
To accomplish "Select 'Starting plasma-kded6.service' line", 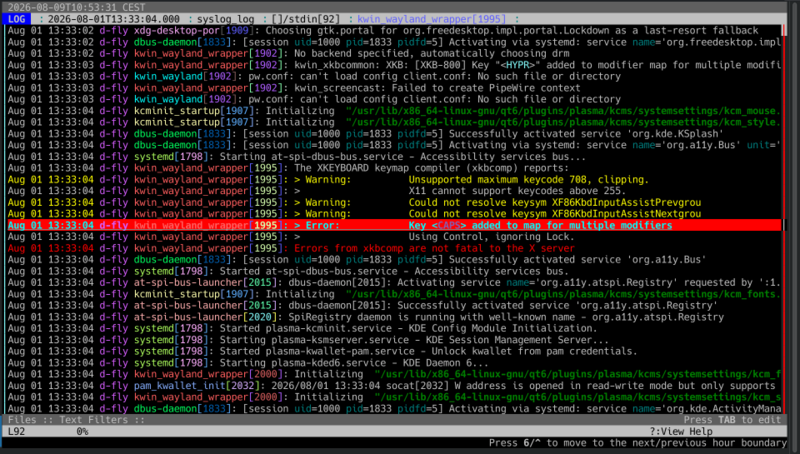I will point(394,363).
